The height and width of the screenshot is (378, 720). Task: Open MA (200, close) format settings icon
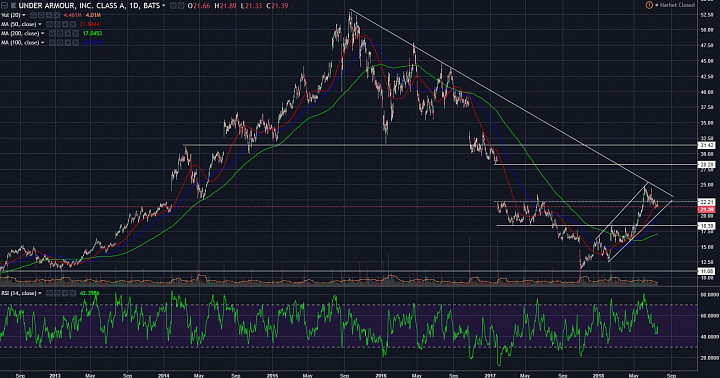(60, 34)
